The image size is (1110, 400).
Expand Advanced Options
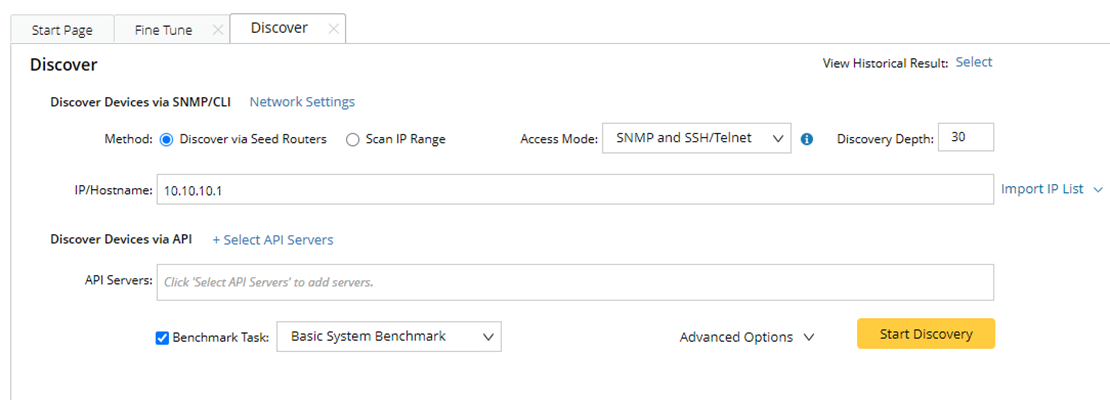click(746, 337)
